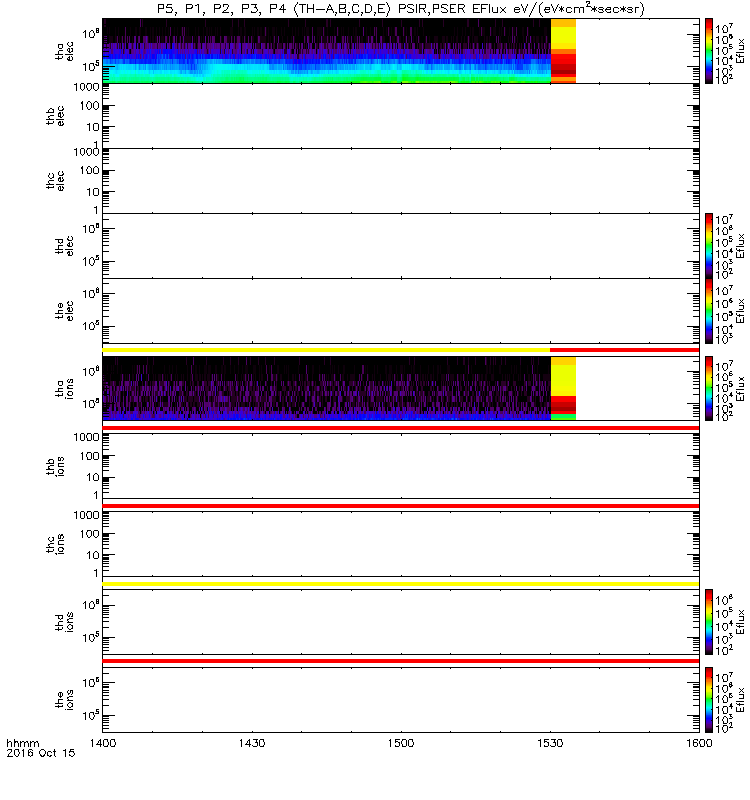Click the 'thd ions' axis label

(x=64, y=622)
